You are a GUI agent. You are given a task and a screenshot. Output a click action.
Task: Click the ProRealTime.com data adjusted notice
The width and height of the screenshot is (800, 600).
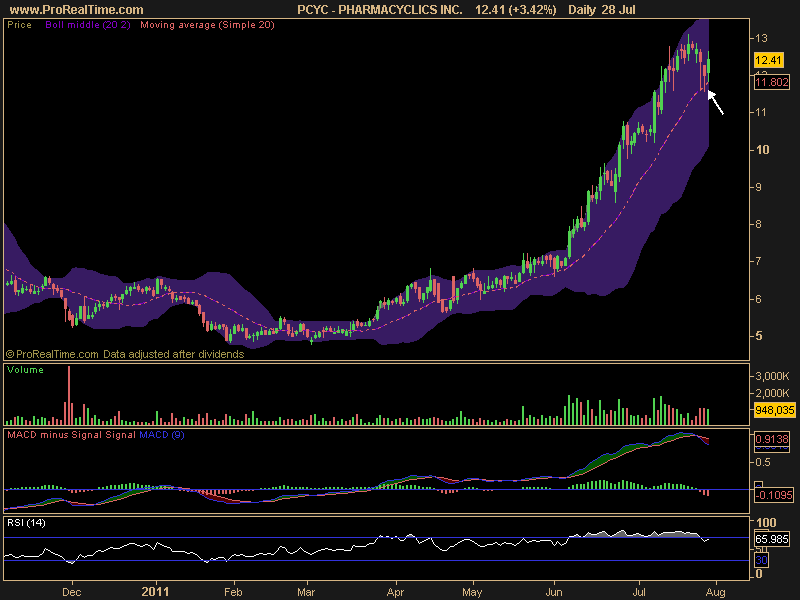(x=125, y=354)
